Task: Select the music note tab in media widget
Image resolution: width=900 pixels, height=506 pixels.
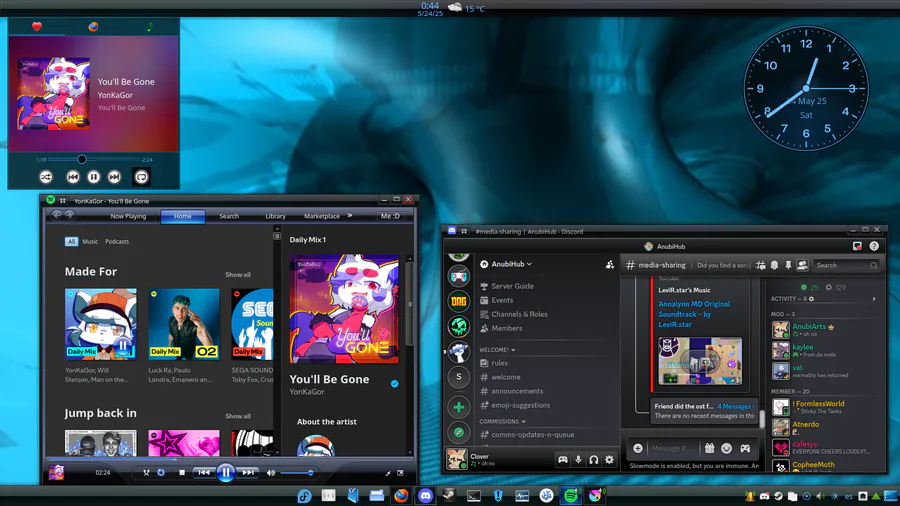Action: (x=150, y=26)
